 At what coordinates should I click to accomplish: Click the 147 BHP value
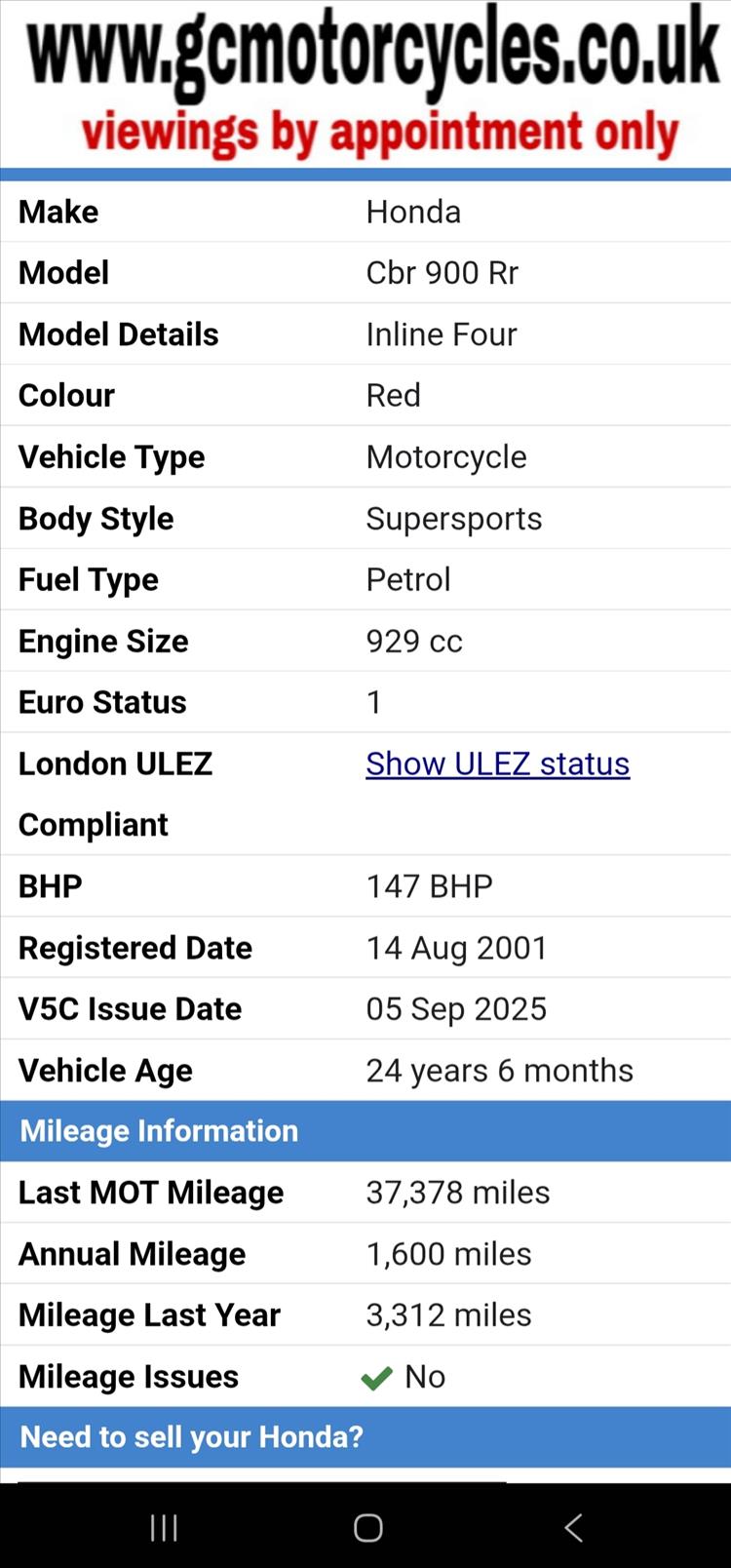(429, 886)
